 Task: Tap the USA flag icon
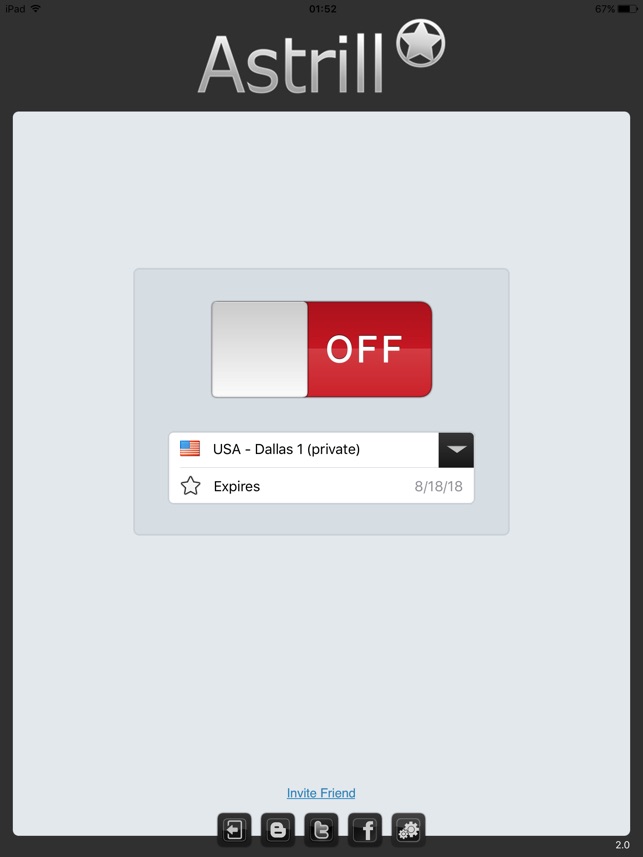190,449
